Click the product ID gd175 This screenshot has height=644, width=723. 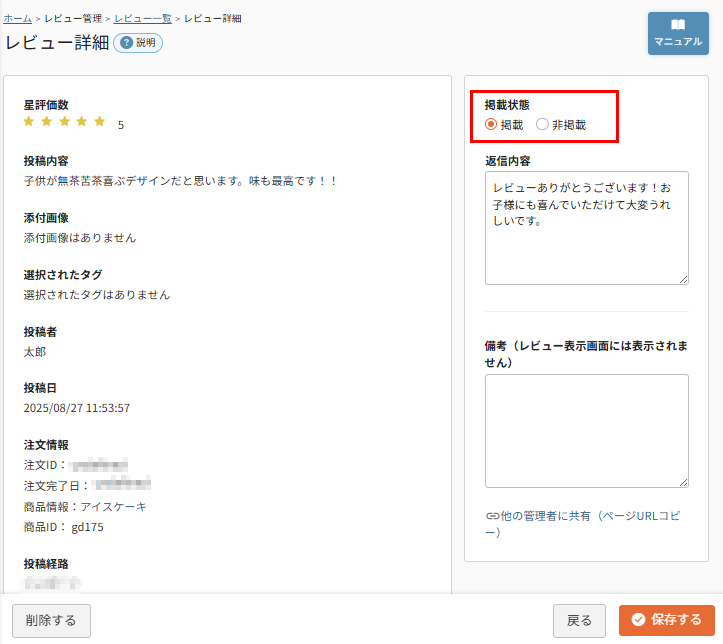87,527
